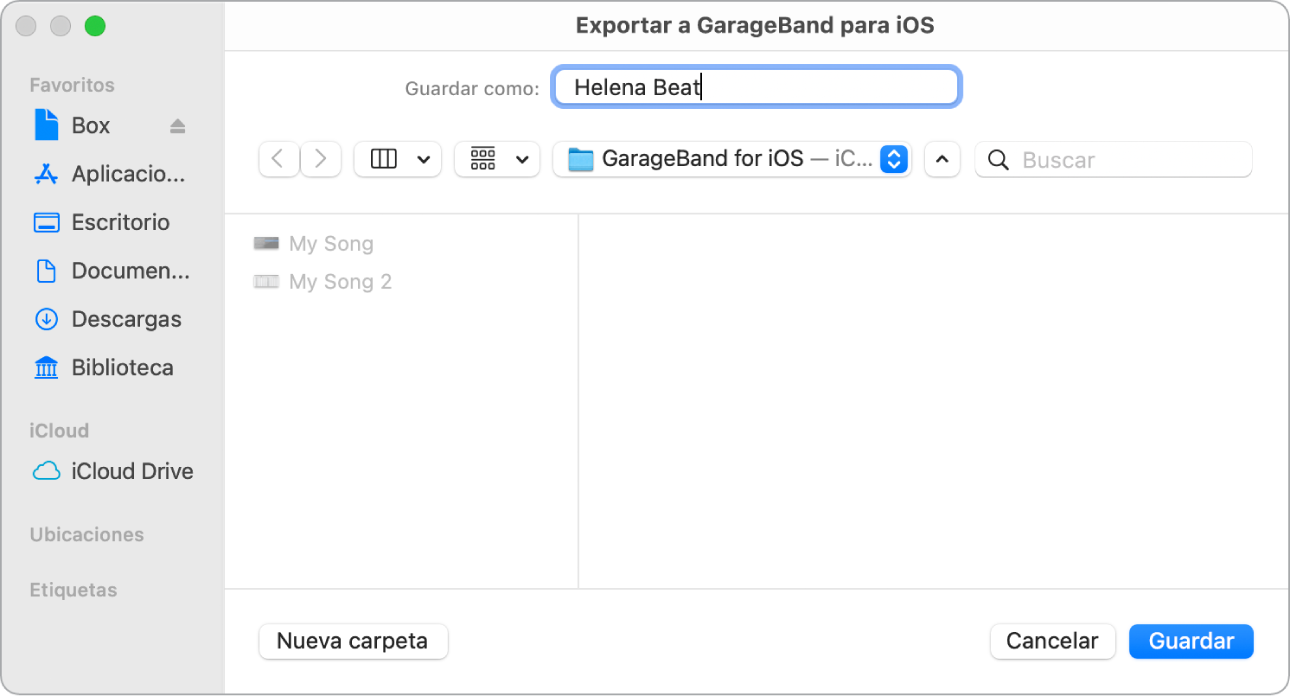Image resolution: width=1290 pixels, height=697 pixels.
Task: Open the Descargas sidebar shortcut
Action: click(x=125, y=319)
